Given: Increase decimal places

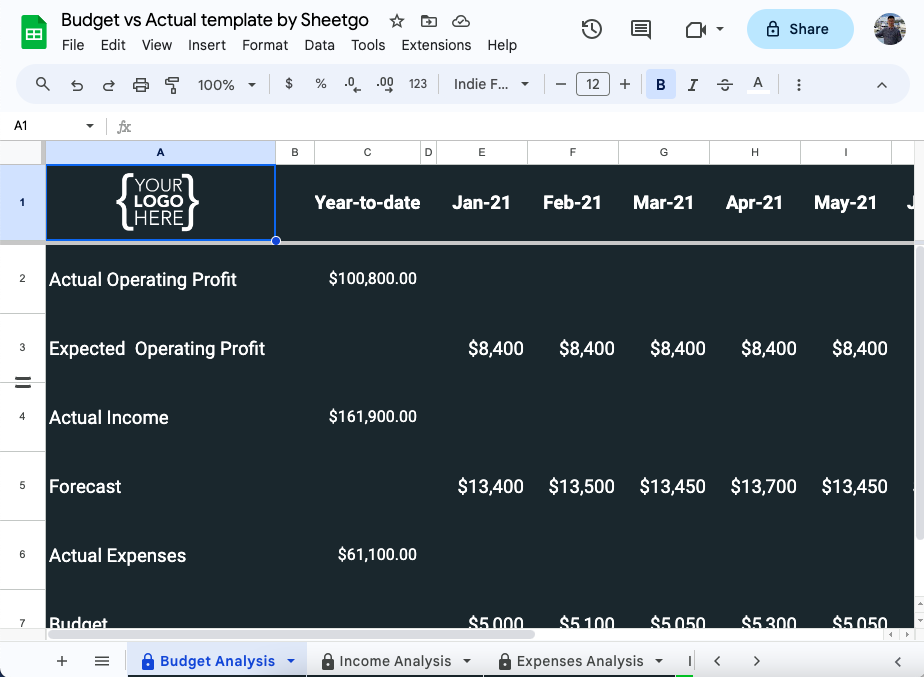Looking at the screenshot, I should tap(385, 84).
